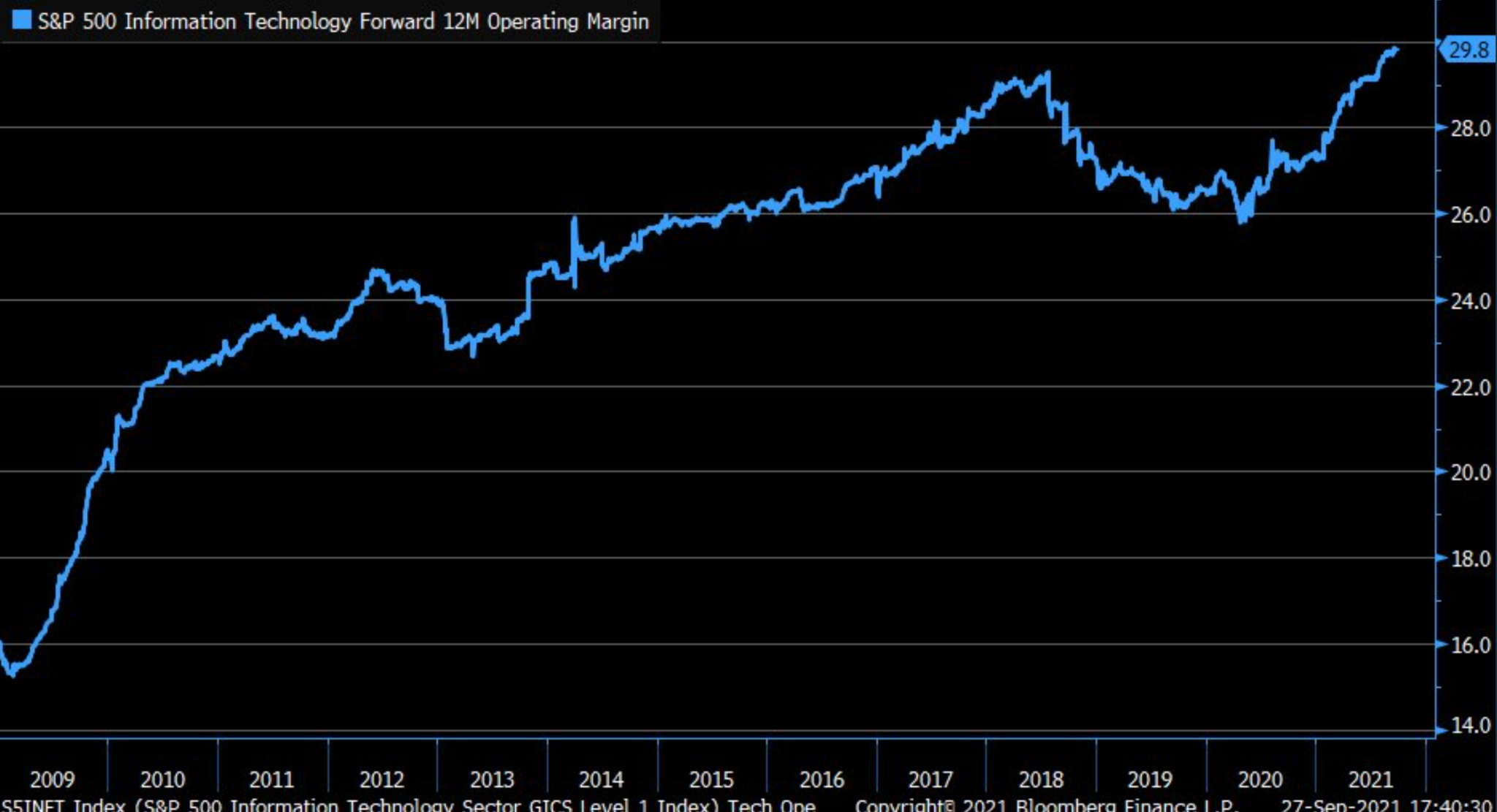Click the 27-Sep-2021 timestamp in footer
The image size is (1497, 812).
1385,805
